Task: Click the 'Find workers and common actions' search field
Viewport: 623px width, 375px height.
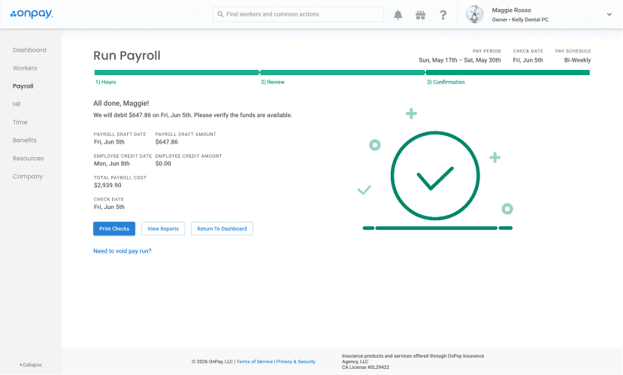Action: point(298,14)
